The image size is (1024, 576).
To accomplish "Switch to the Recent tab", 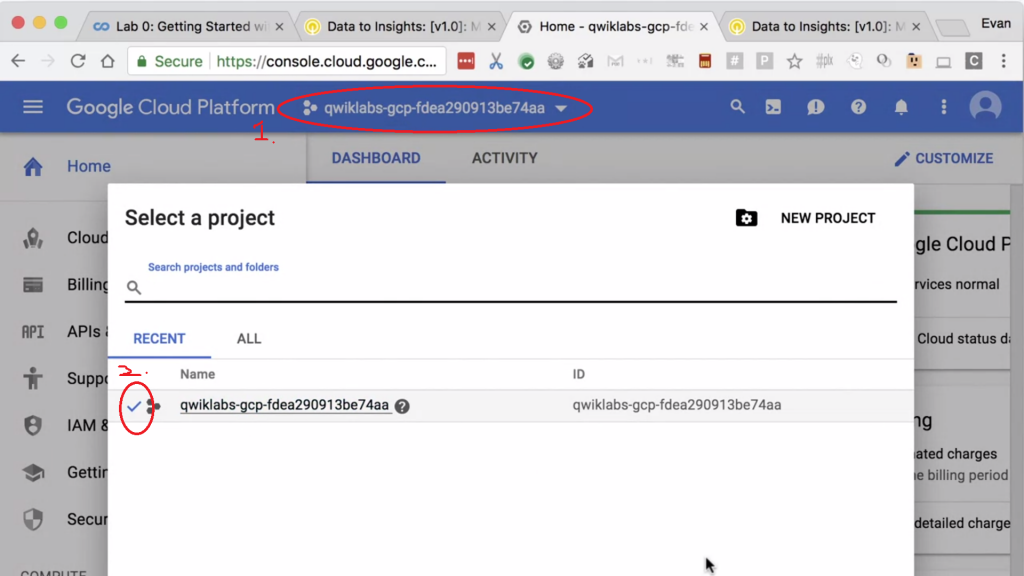I will [x=159, y=339].
